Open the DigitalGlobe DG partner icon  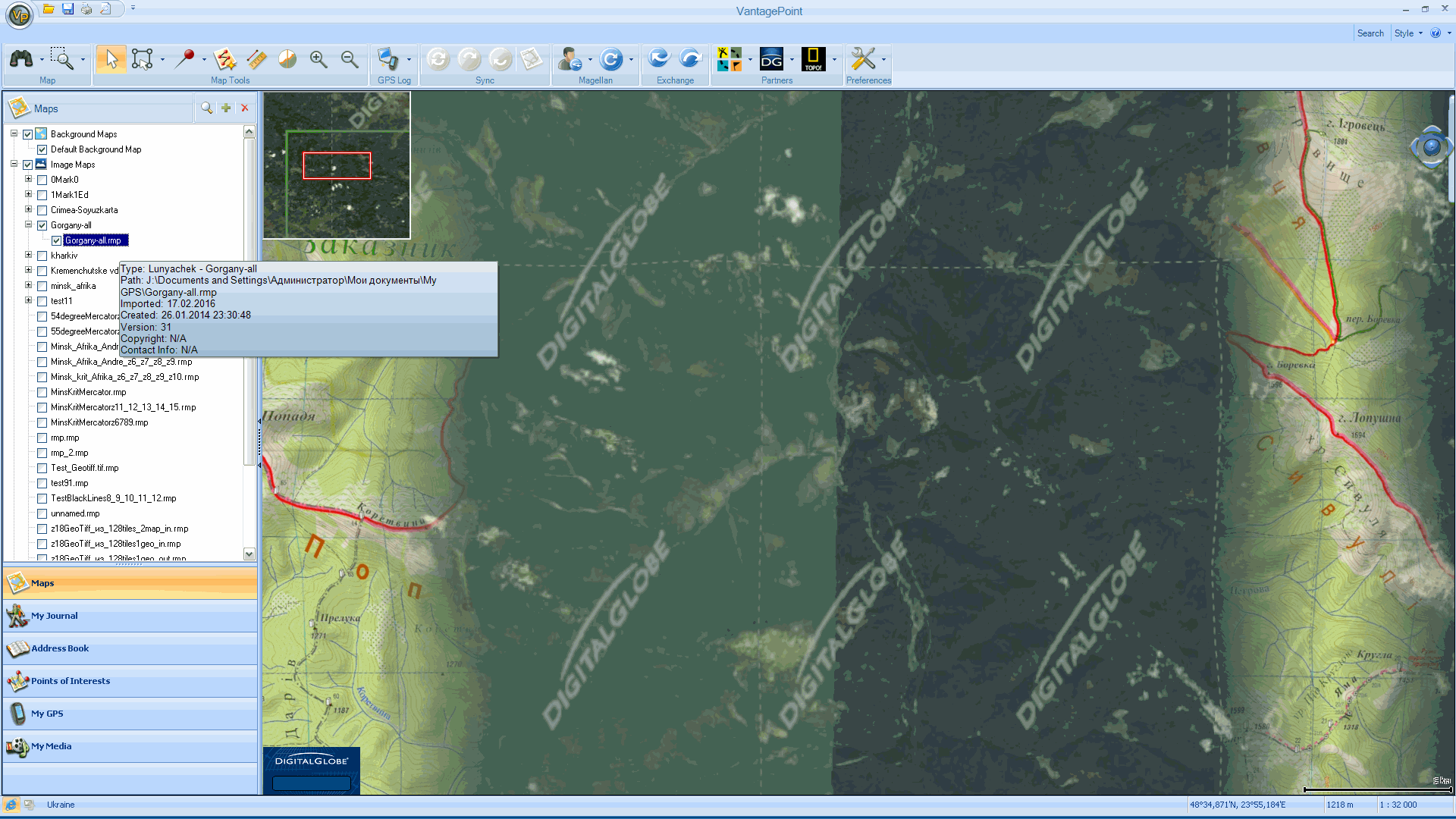tap(771, 59)
